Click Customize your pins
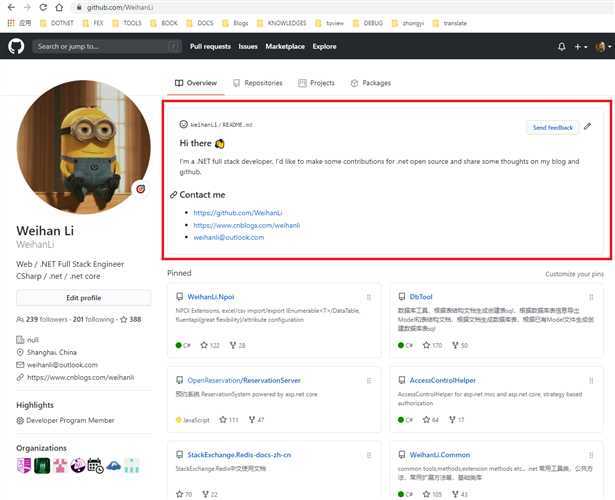The height and width of the screenshot is (500, 615). [x=574, y=274]
